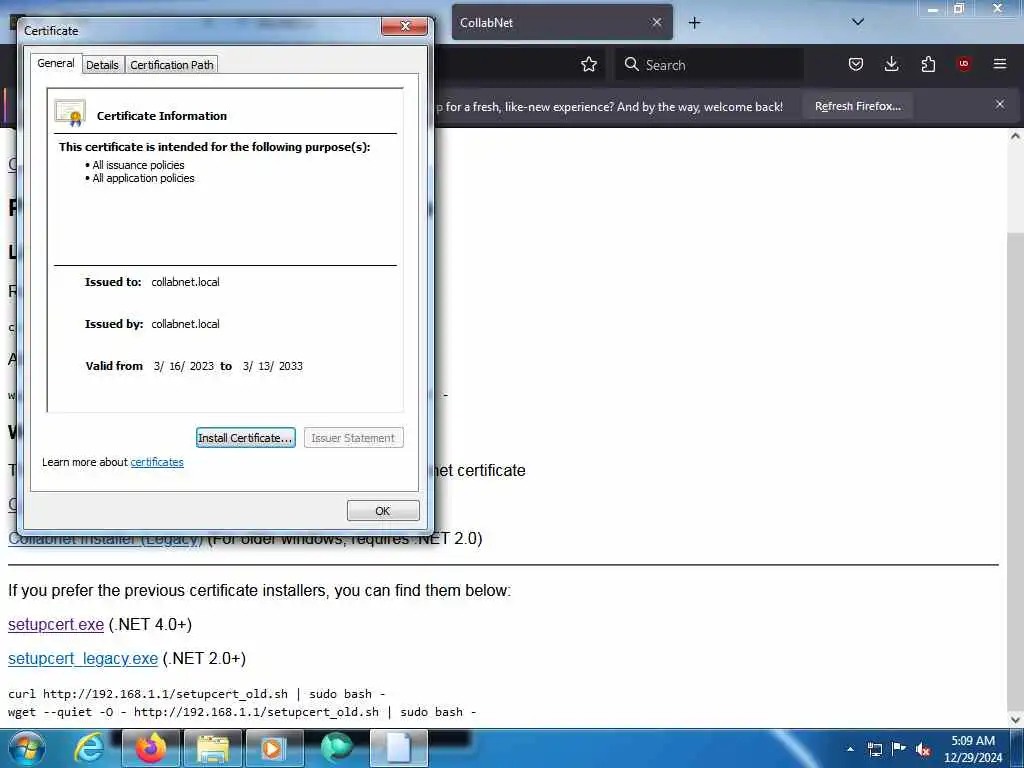The height and width of the screenshot is (768, 1024).
Task: Click the Refresh Firefox button
Action: 857,106
